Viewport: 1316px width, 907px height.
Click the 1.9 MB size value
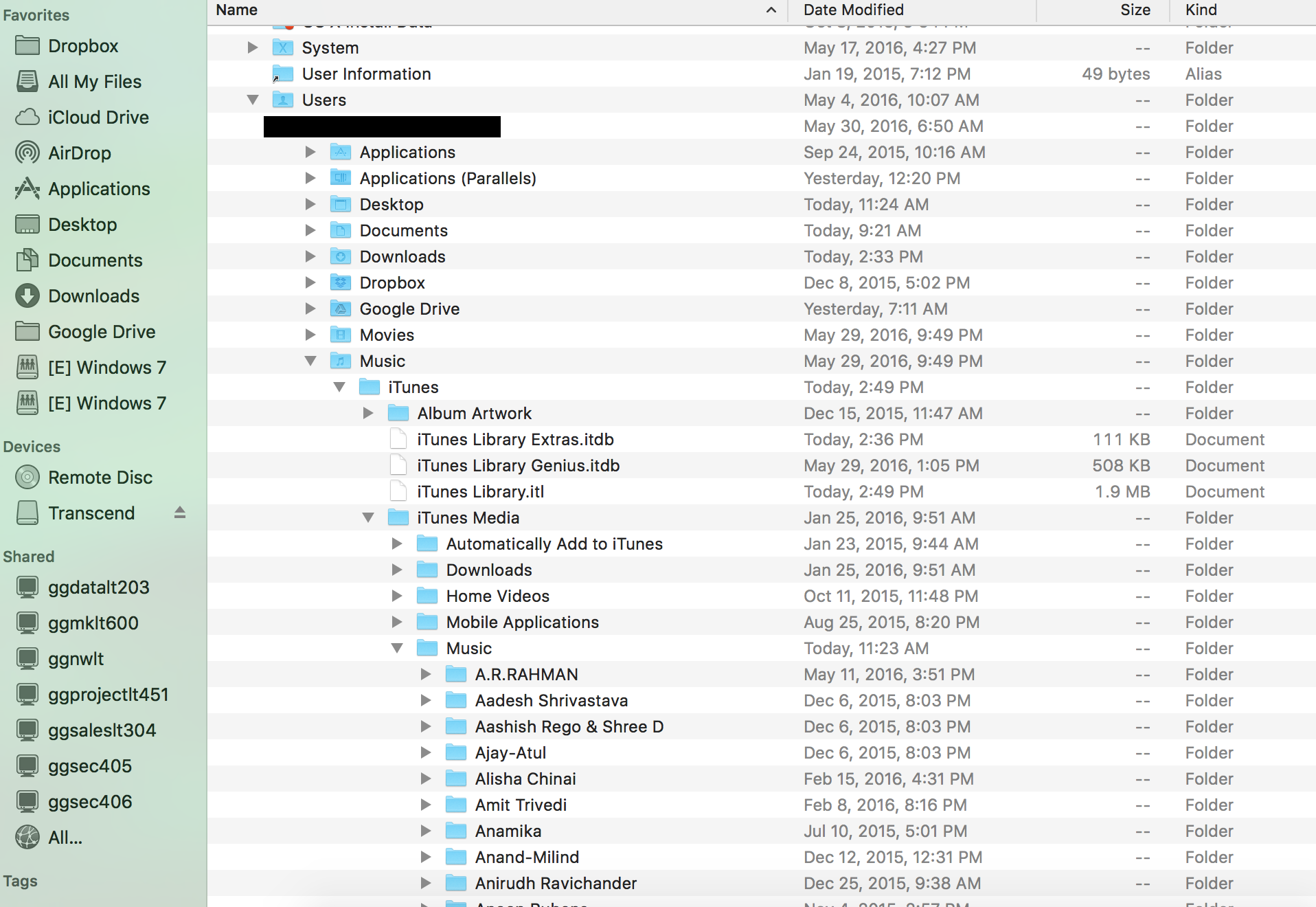pyautogui.click(x=1122, y=491)
